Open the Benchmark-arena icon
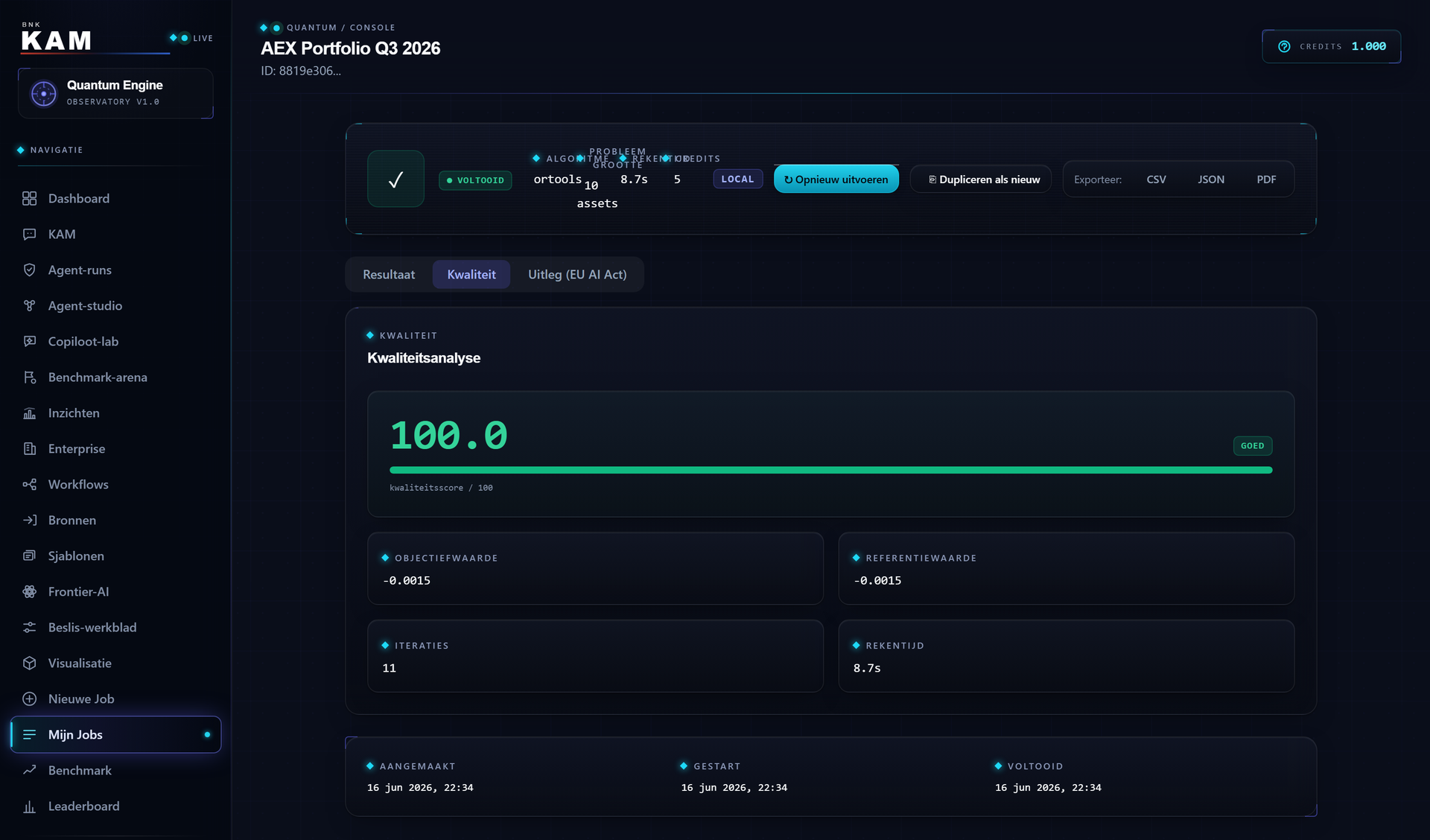Viewport: 1430px width, 840px height. coord(29,378)
